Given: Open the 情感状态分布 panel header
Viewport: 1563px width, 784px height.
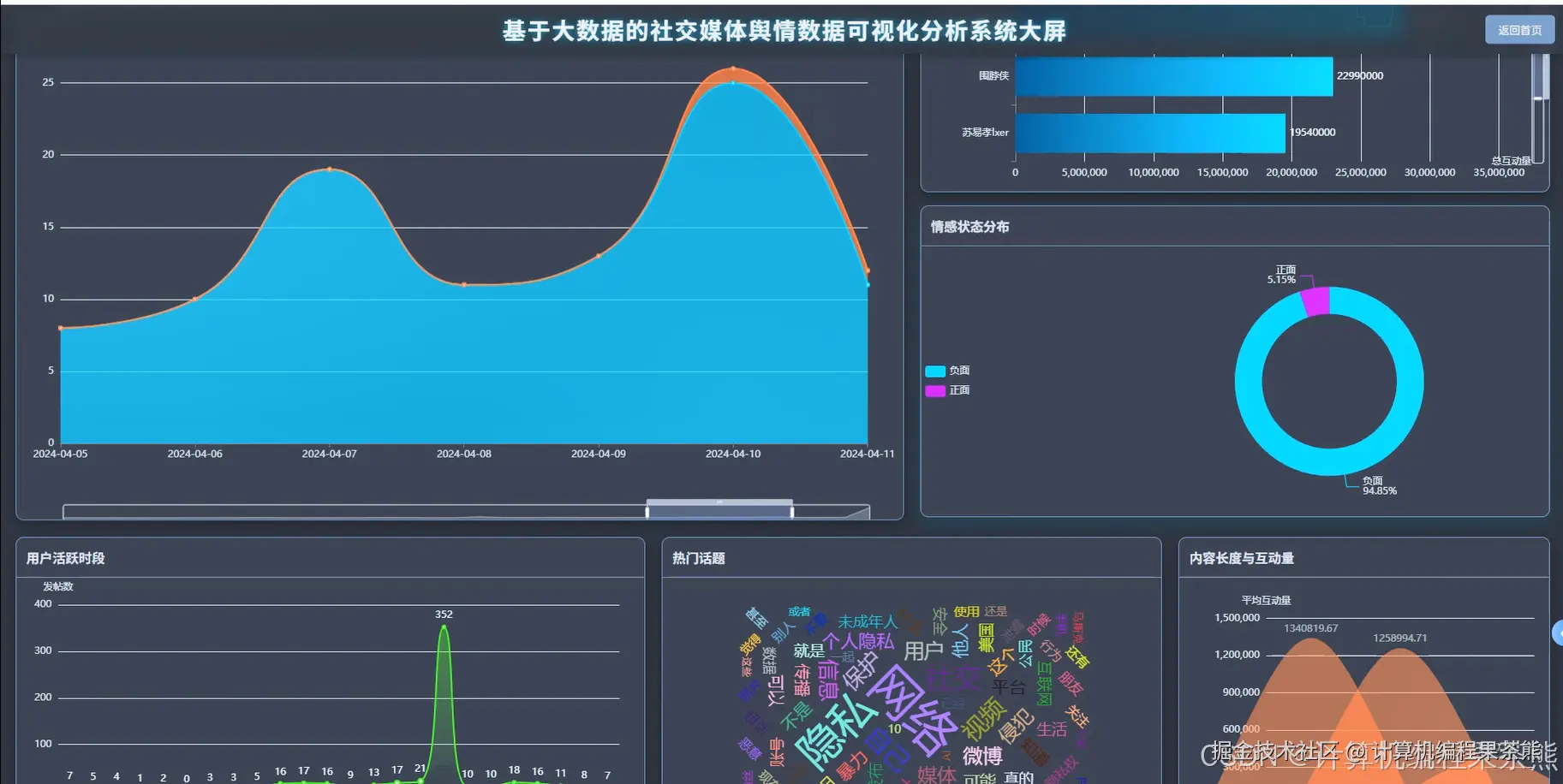Looking at the screenshot, I should pos(969,226).
